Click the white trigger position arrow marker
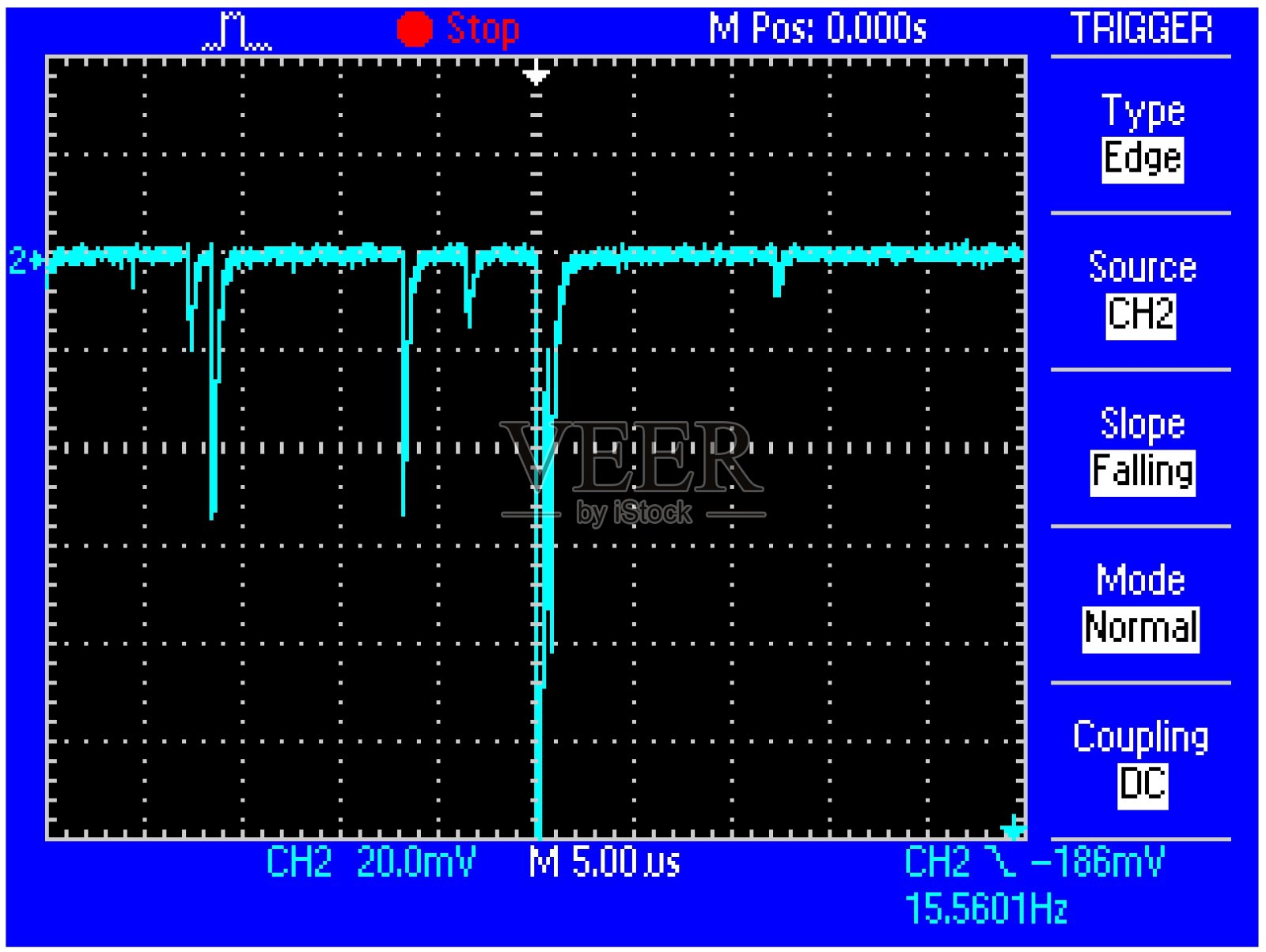 coord(536,75)
